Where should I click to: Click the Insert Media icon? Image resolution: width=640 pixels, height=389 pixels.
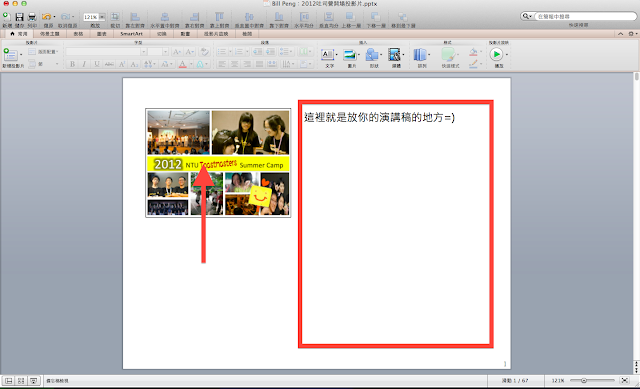point(394,55)
